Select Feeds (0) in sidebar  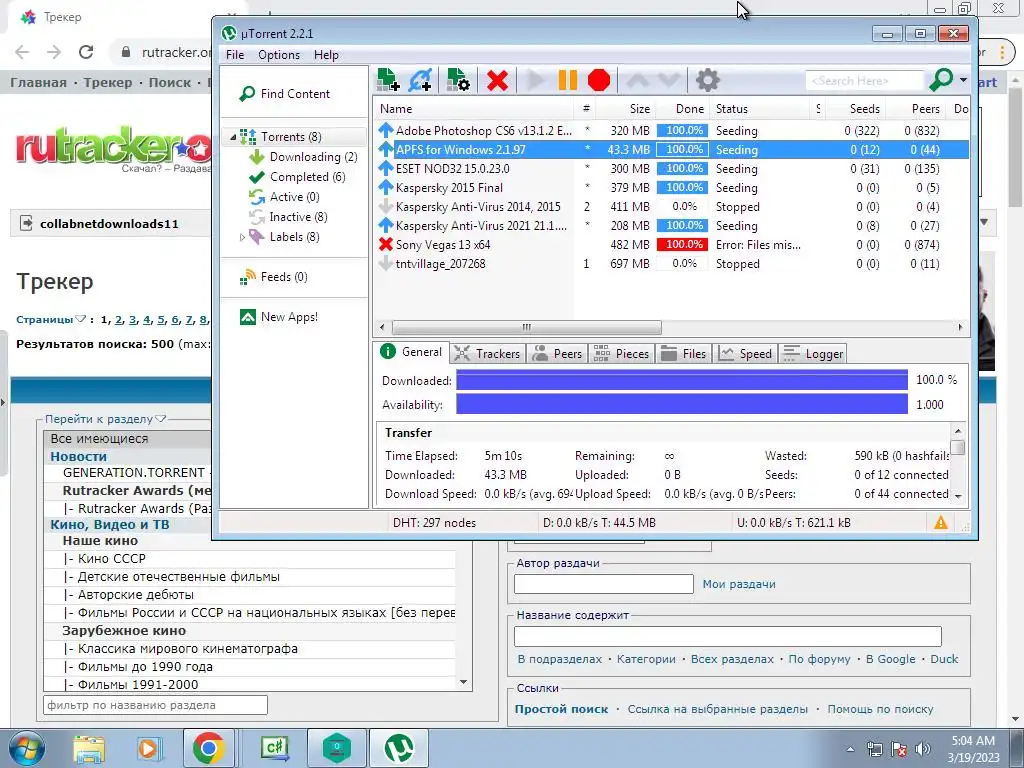pyautogui.click(x=274, y=277)
